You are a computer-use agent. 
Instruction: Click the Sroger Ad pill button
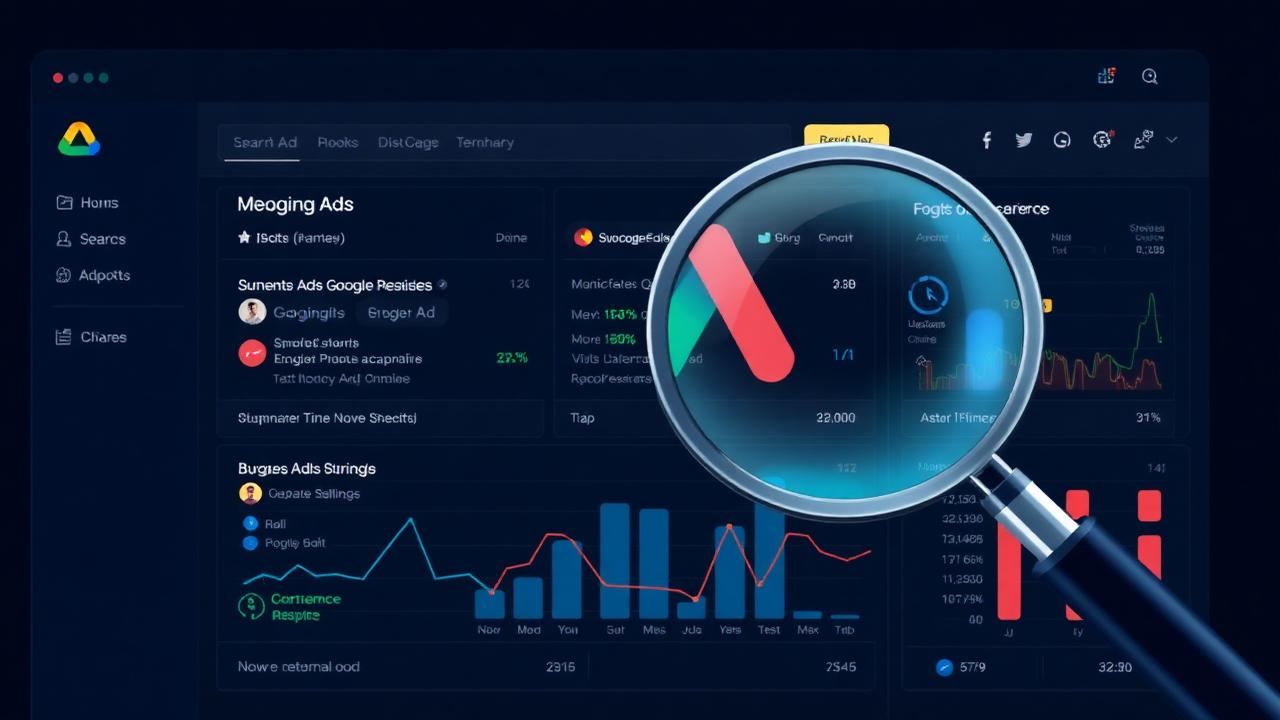pyautogui.click(x=401, y=313)
